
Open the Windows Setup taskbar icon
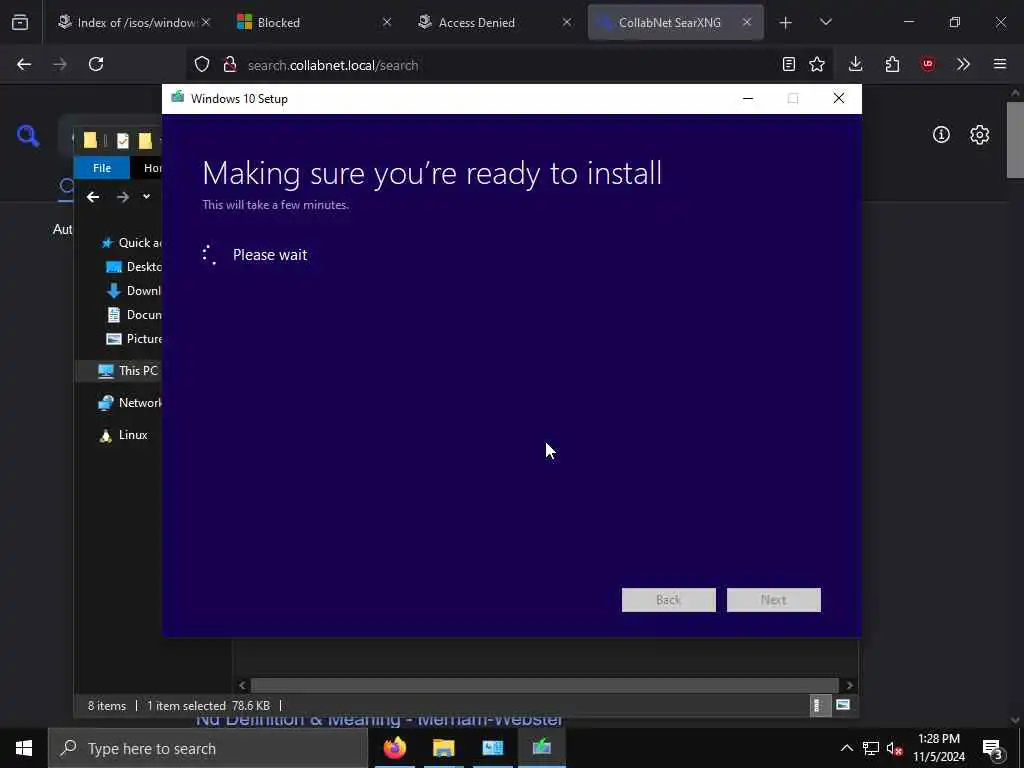[x=541, y=748]
